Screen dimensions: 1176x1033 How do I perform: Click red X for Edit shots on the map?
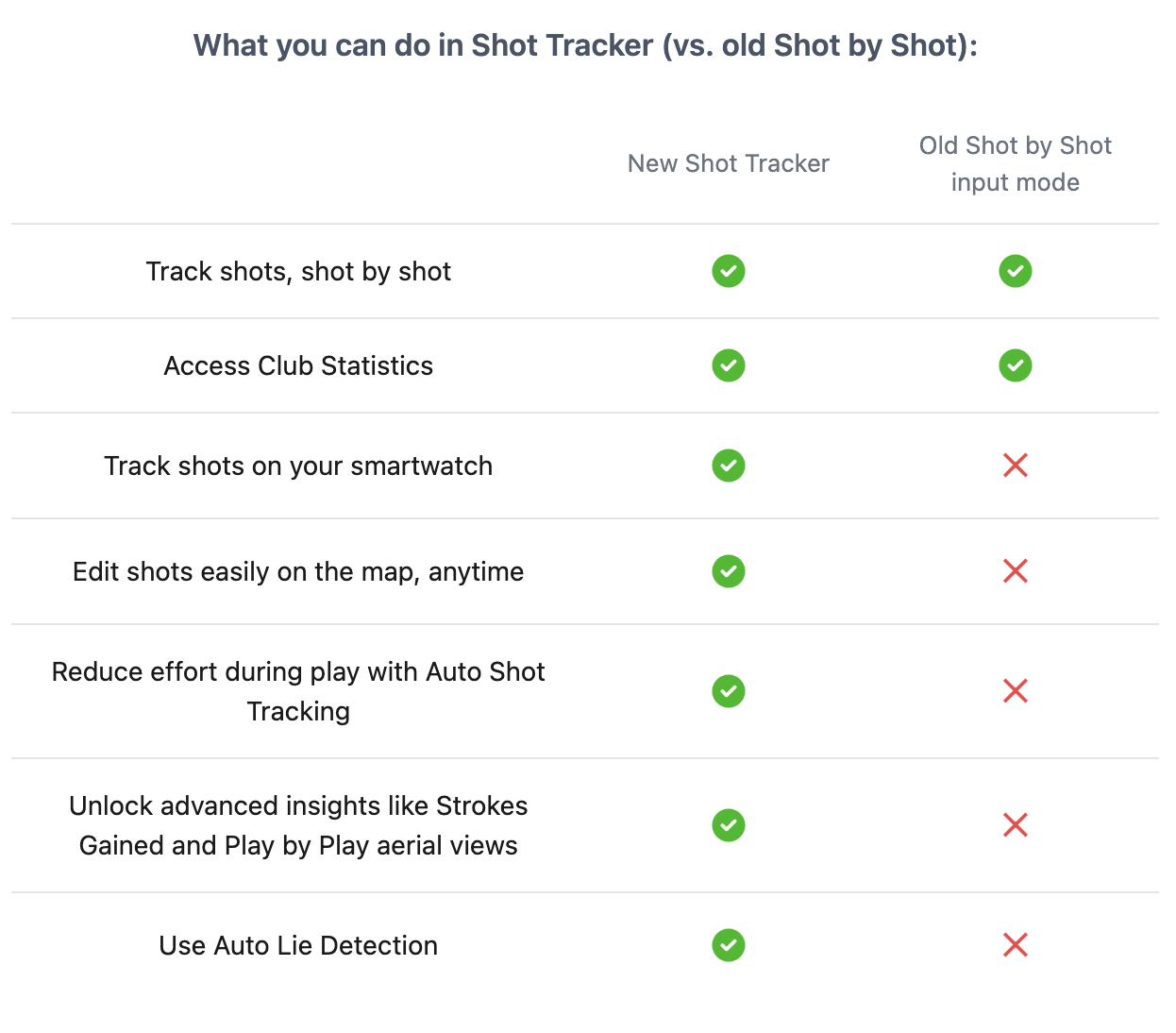pos(1015,571)
